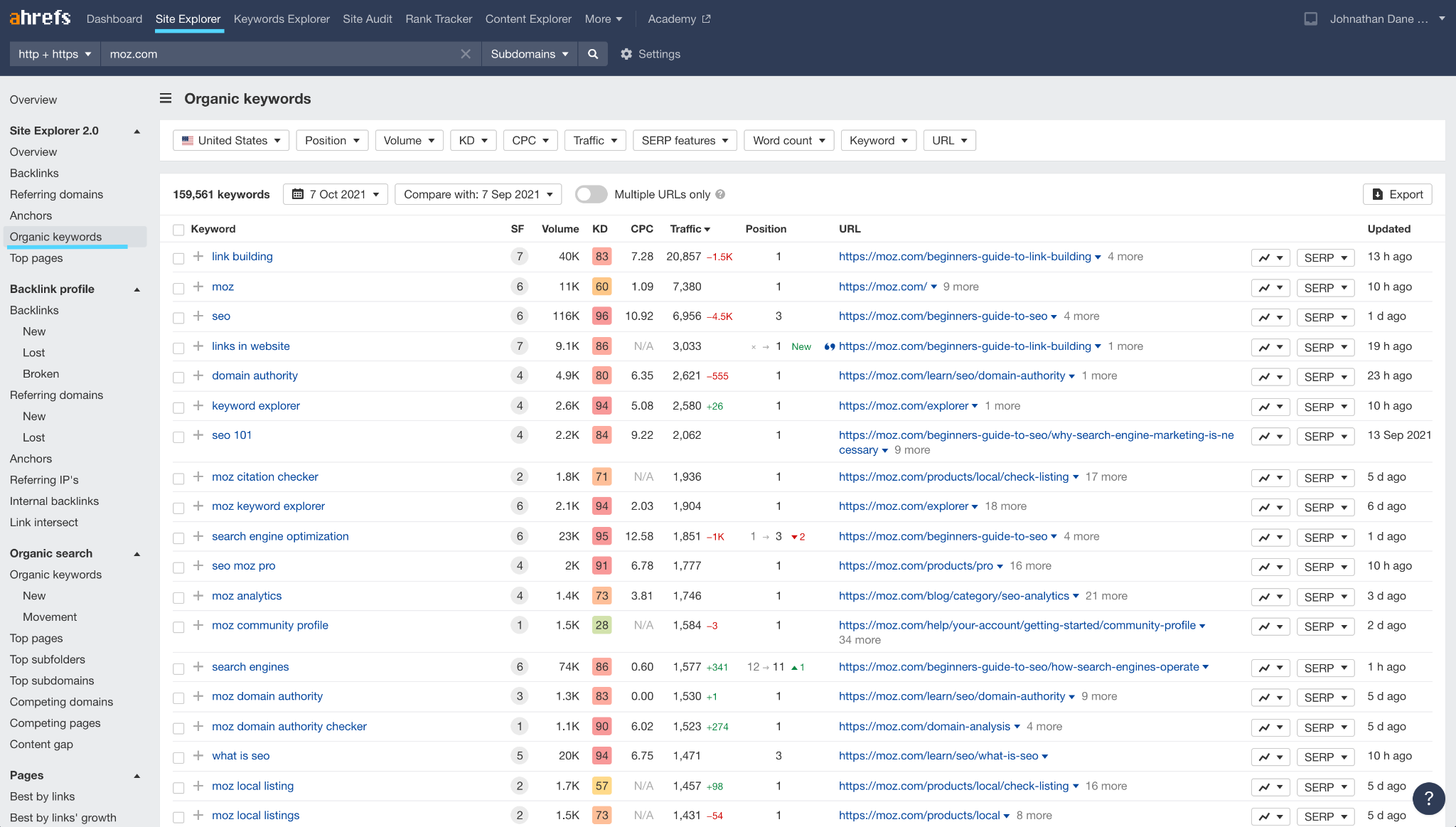Open the More menu in top navigation
This screenshot has width=1456, height=827.
(604, 19)
